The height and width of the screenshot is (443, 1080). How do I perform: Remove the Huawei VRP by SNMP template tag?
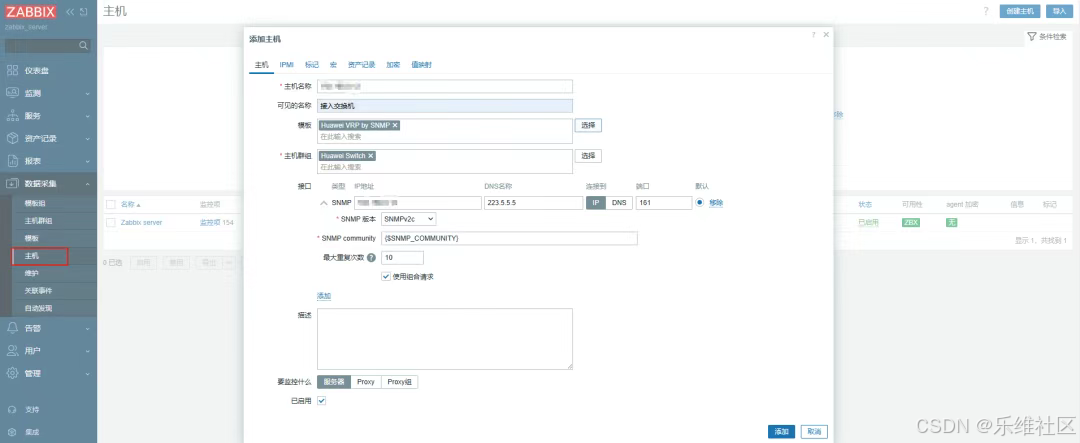395,125
